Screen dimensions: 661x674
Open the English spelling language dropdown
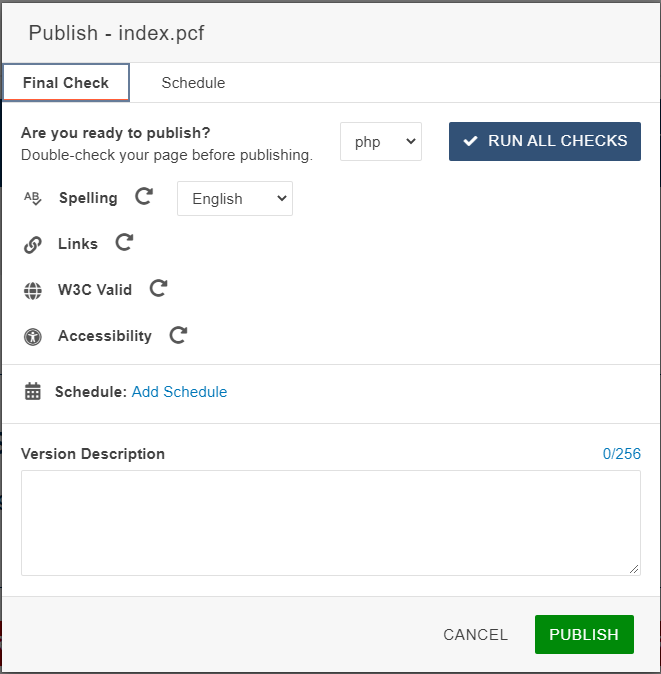point(235,198)
